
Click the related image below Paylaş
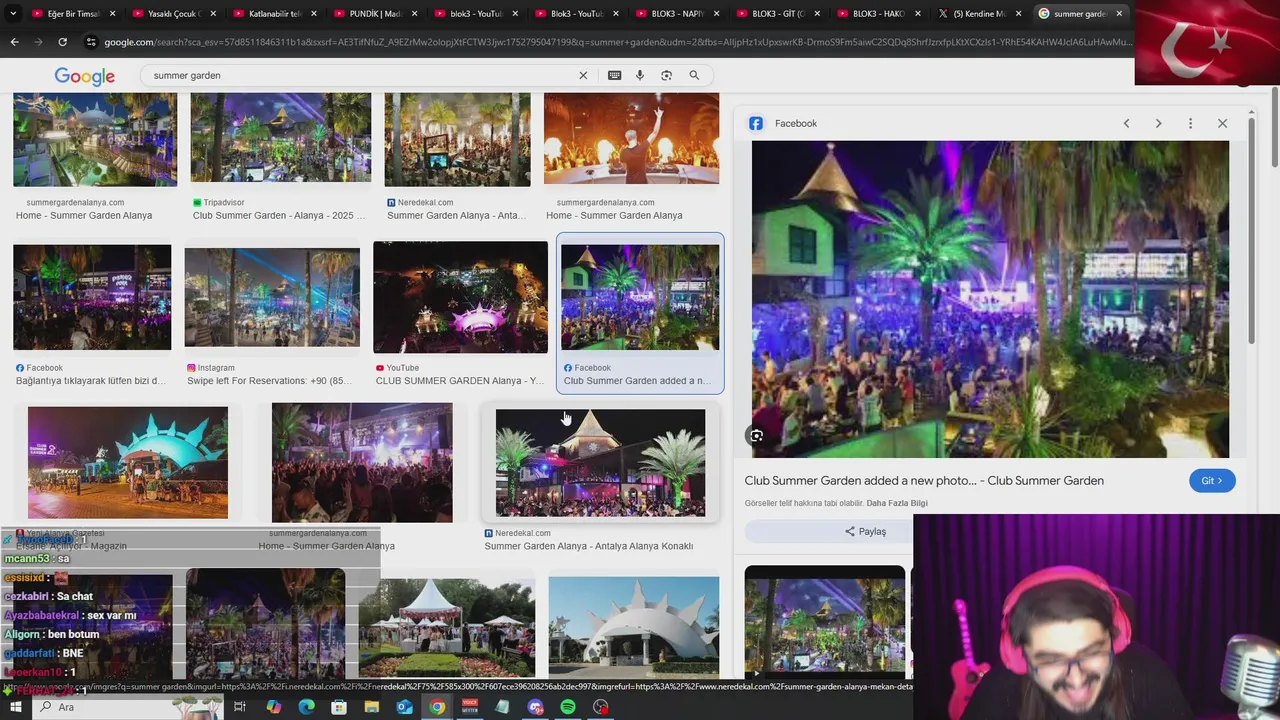[825, 620]
